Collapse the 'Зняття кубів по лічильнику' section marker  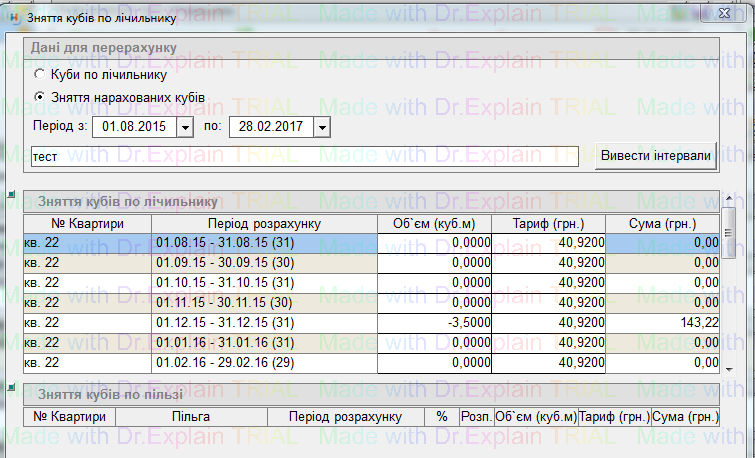[x=10, y=194]
